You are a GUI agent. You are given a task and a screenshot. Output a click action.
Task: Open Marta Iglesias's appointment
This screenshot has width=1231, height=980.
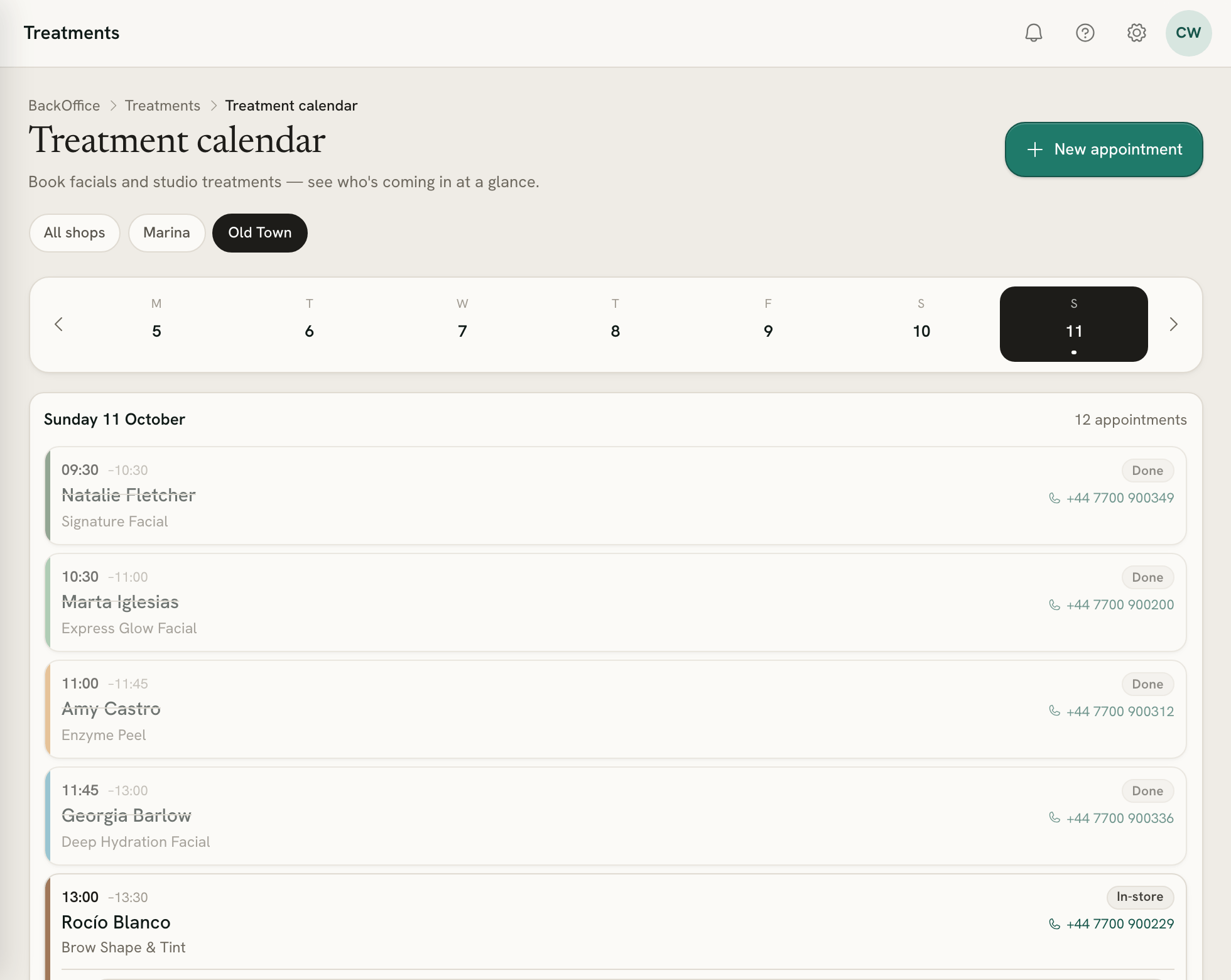(615, 602)
